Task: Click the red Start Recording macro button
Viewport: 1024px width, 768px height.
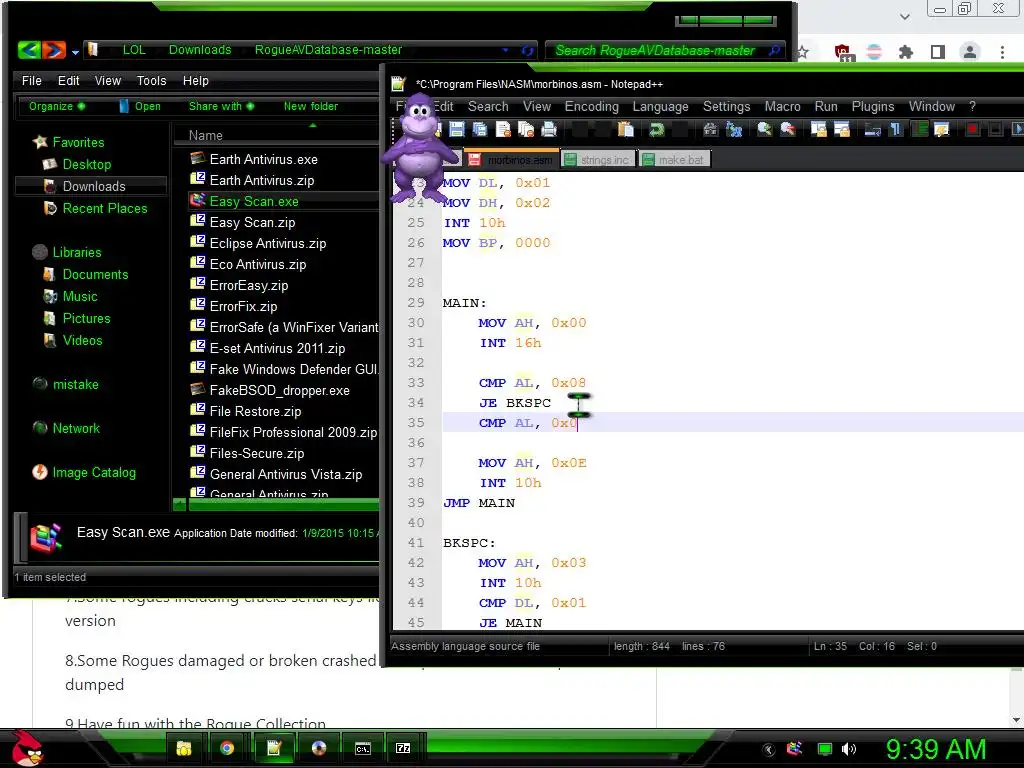Action: coord(972,129)
